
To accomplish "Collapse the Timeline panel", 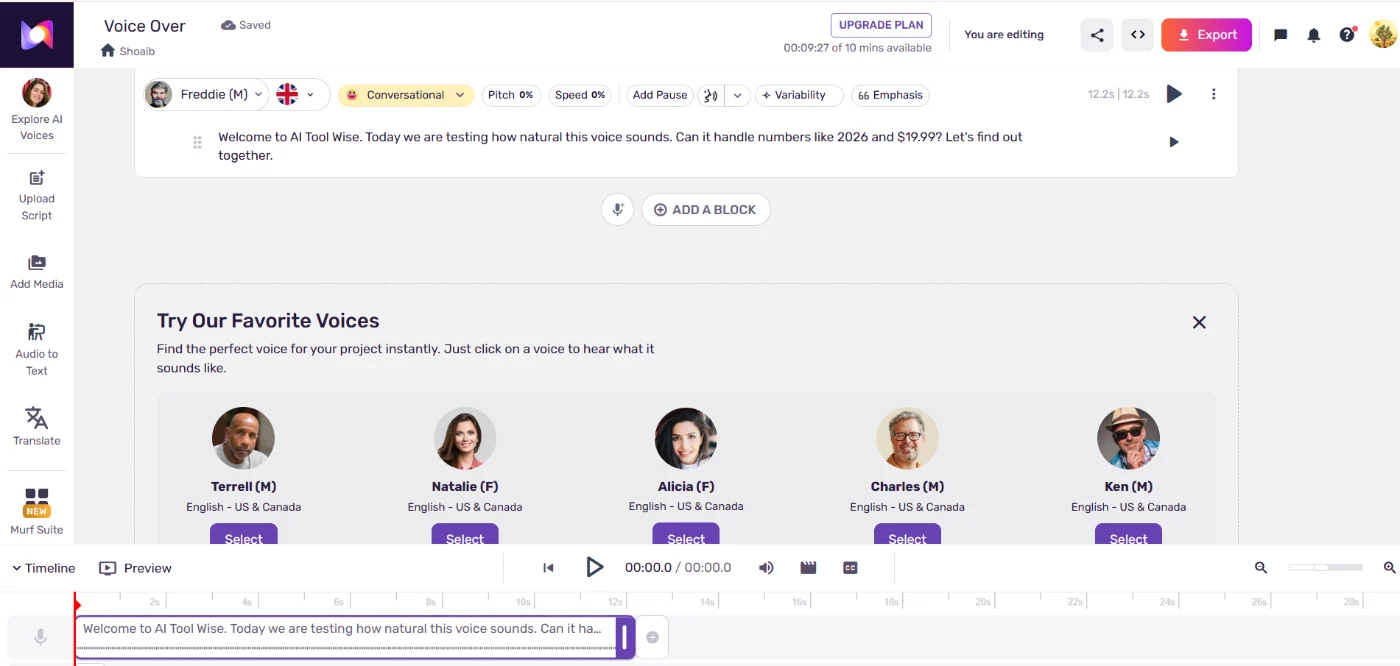I will (x=43, y=568).
